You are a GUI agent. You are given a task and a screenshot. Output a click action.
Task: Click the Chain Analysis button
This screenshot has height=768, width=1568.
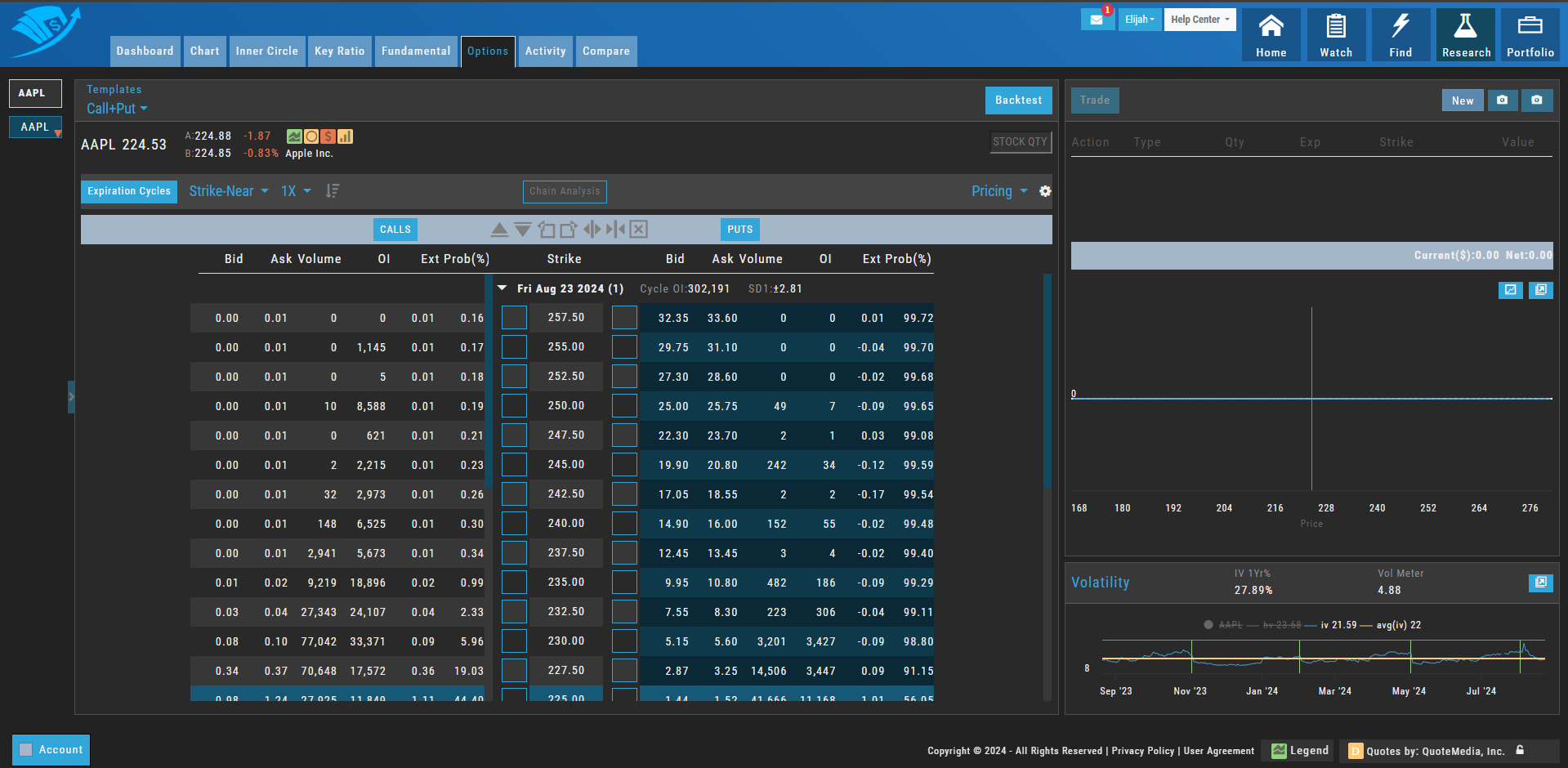pyautogui.click(x=565, y=191)
